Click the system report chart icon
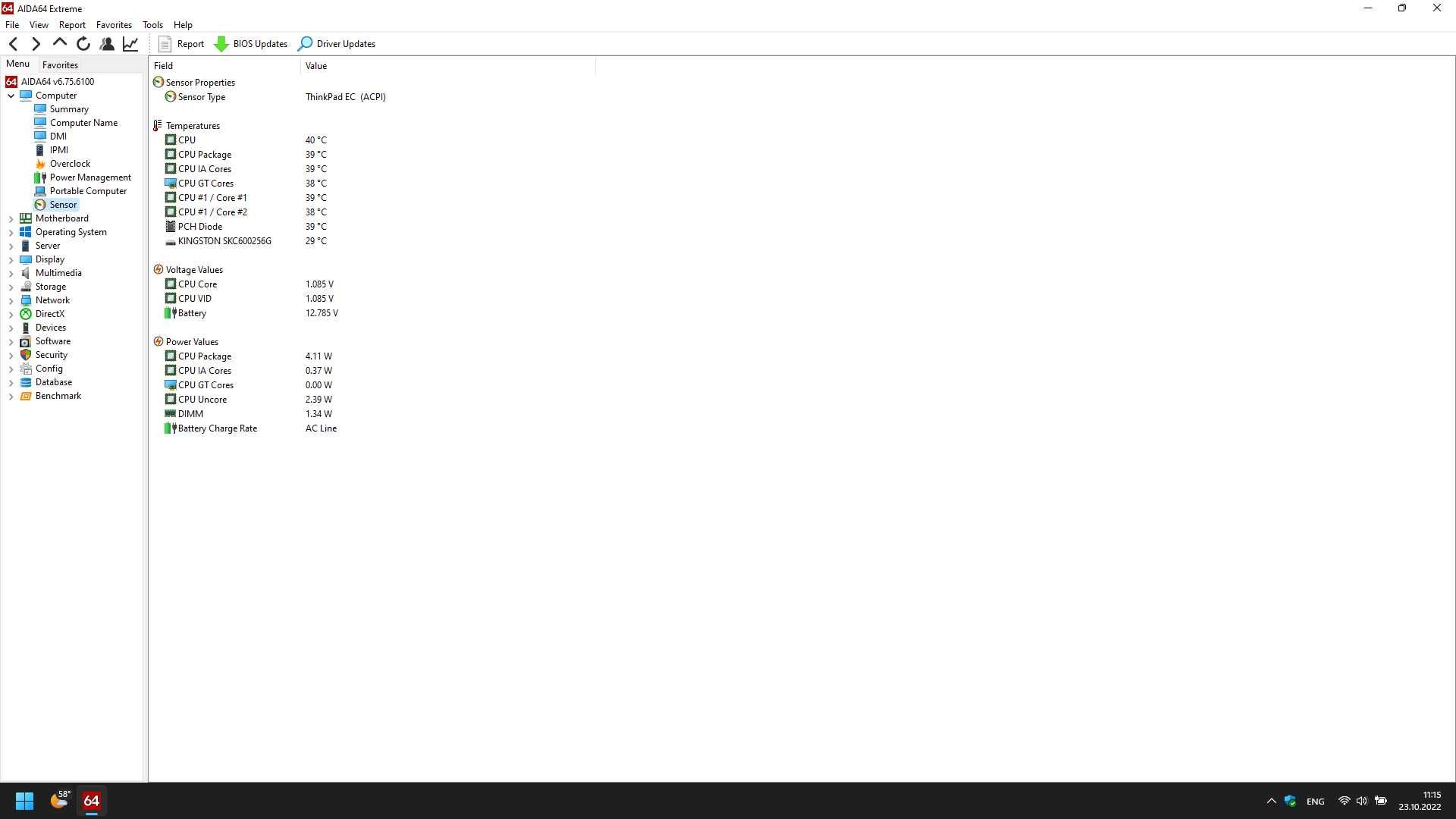Screen dimensions: 1456x819 click(131, 43)
